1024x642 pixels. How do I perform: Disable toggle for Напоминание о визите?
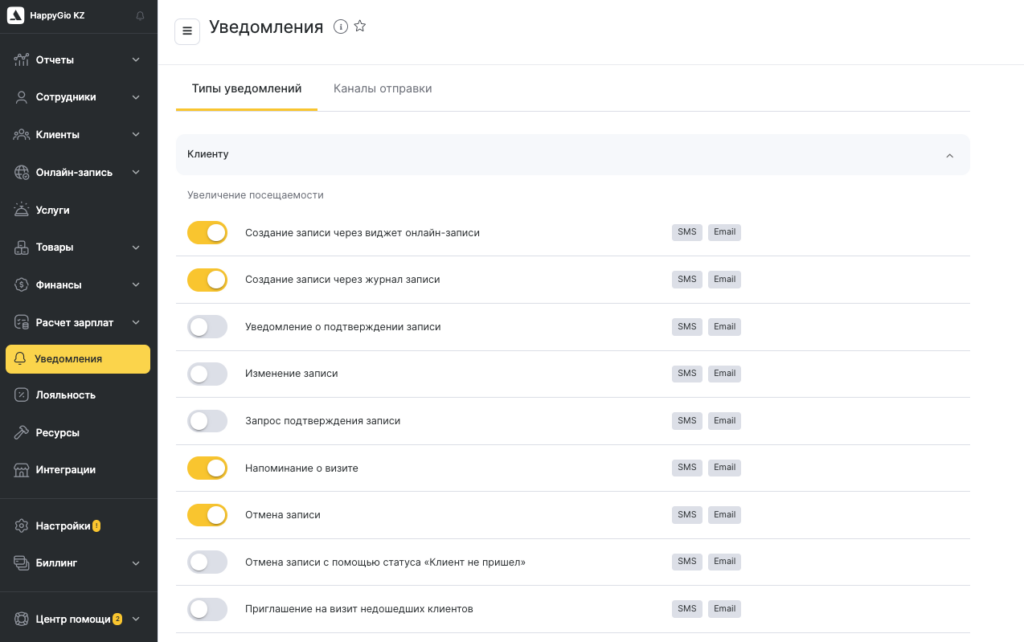pyautogui.click(x=207, y=468)
